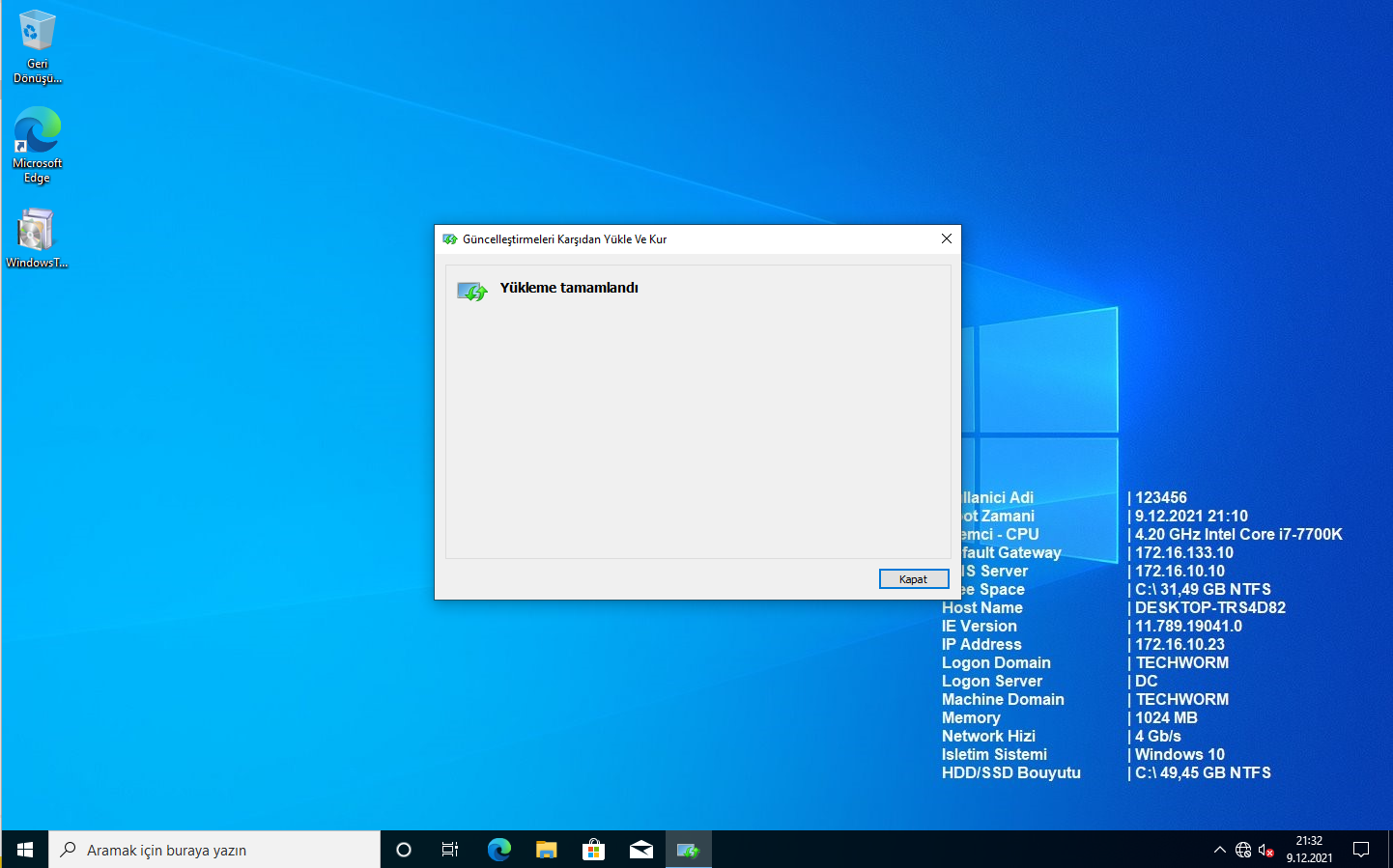Open Task View from the taskbar
Image resolution: width=1393 pixels, height=868 pixels.
coord(450,850)
